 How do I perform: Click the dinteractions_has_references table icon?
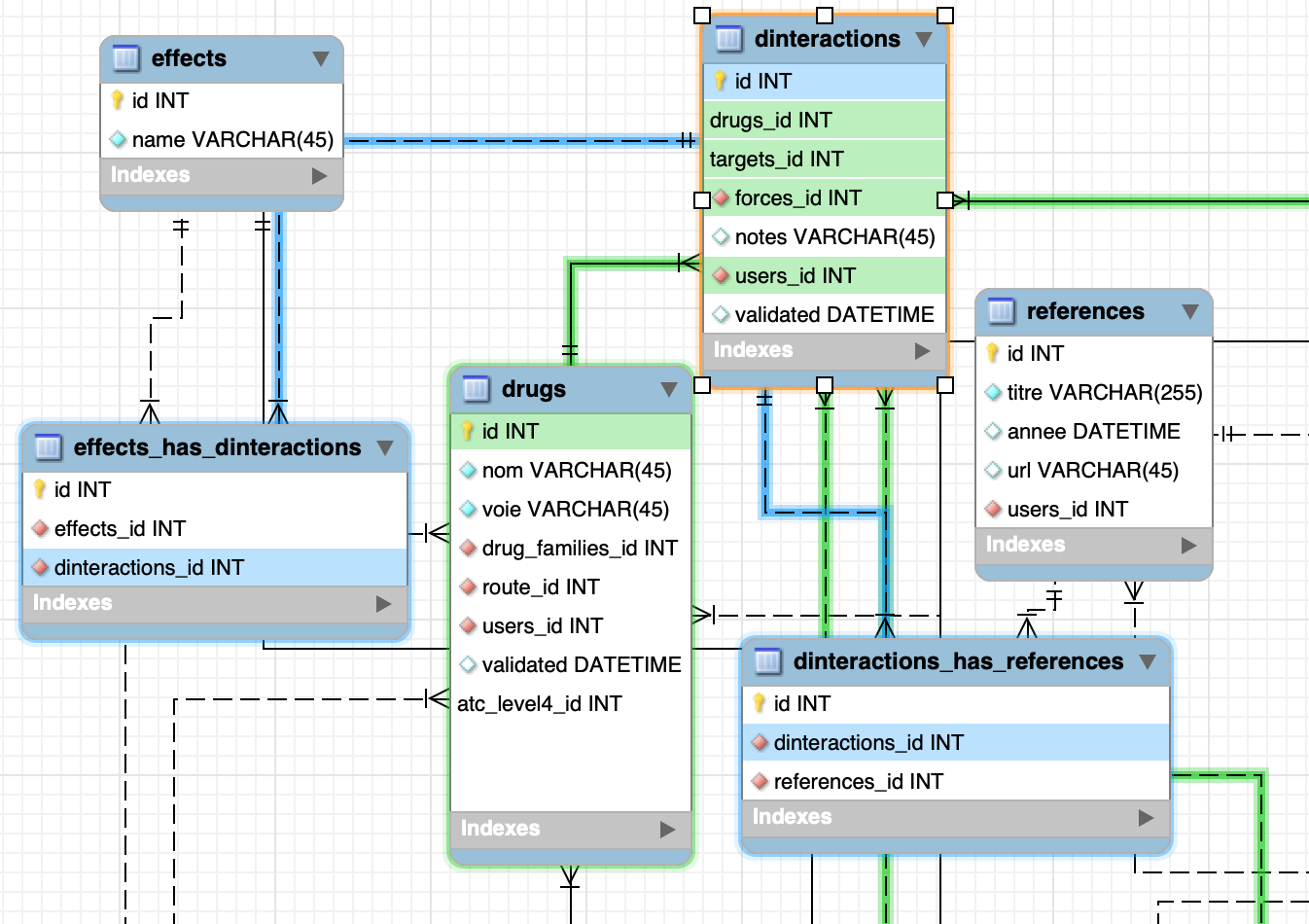[x=768, y=662]
